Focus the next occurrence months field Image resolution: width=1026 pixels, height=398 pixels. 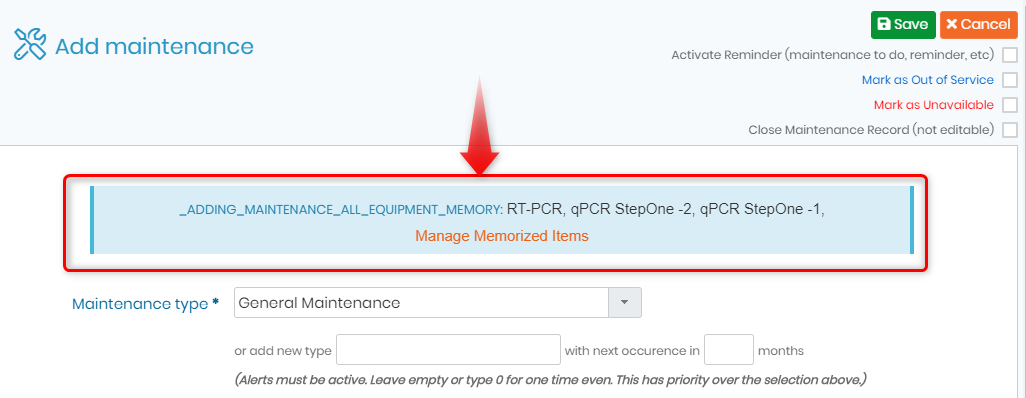point(729,350)
